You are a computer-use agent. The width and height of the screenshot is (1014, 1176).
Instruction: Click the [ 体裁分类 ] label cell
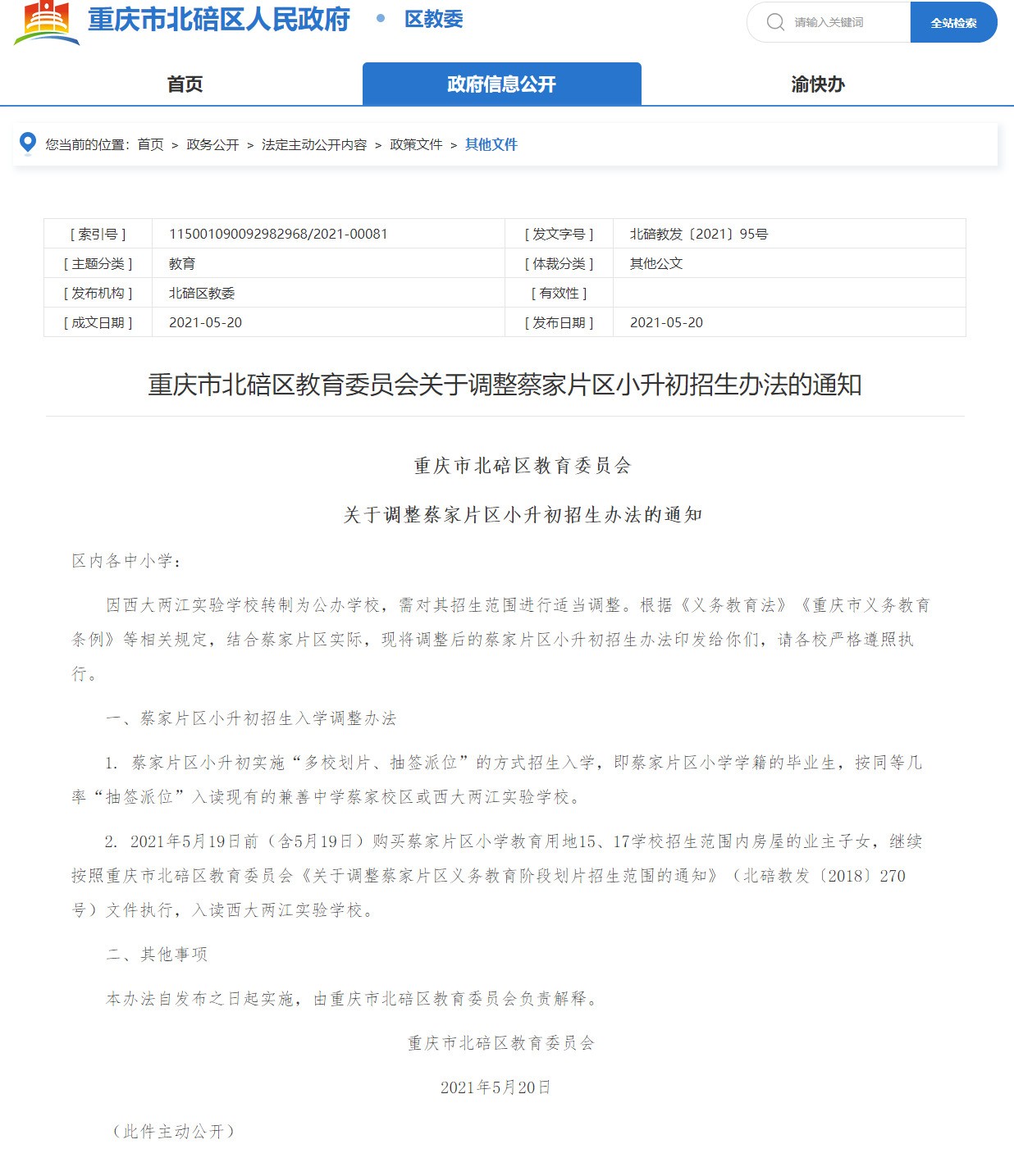(x=559, y=263)
